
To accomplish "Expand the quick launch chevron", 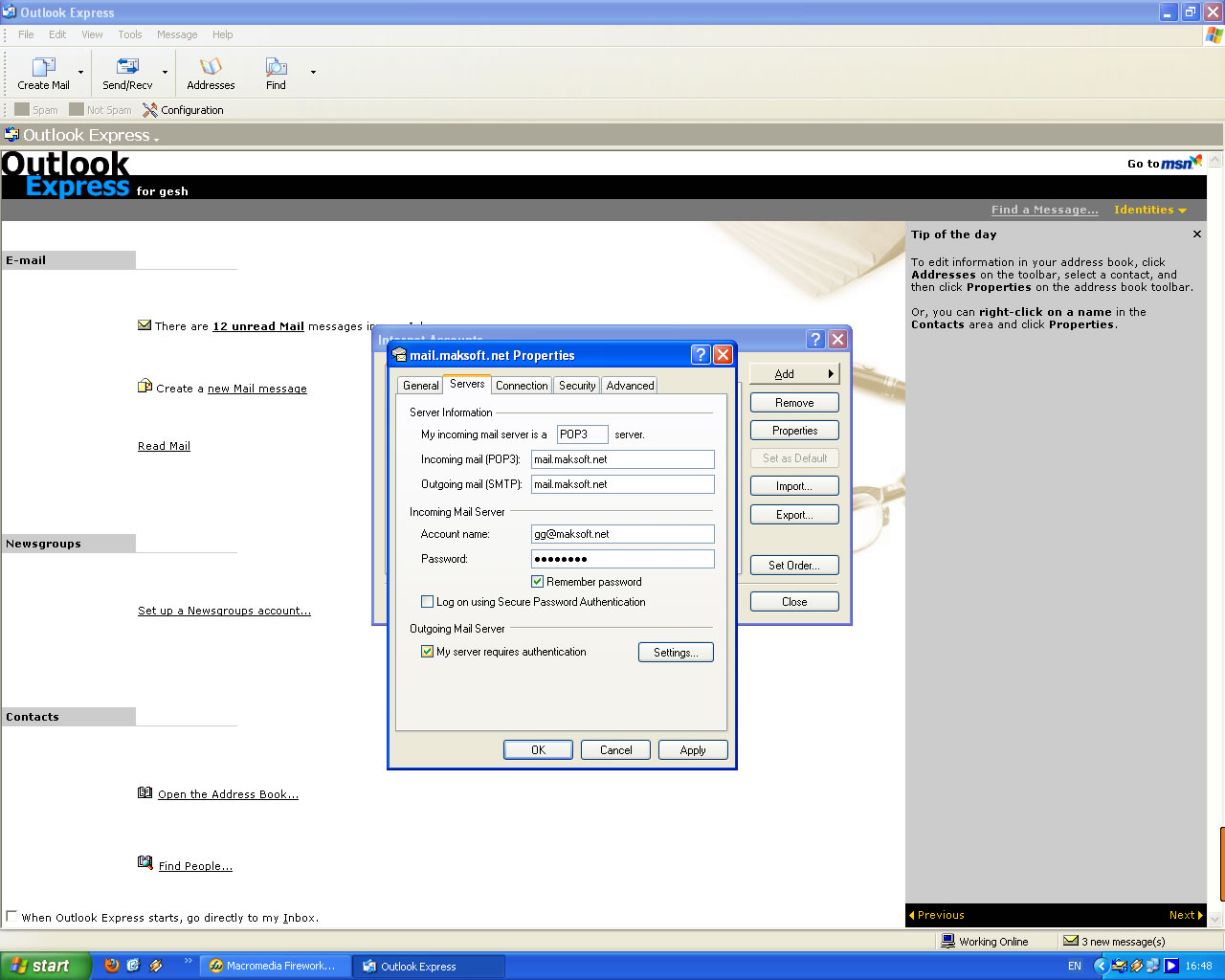I will click(x=188, y=961).
